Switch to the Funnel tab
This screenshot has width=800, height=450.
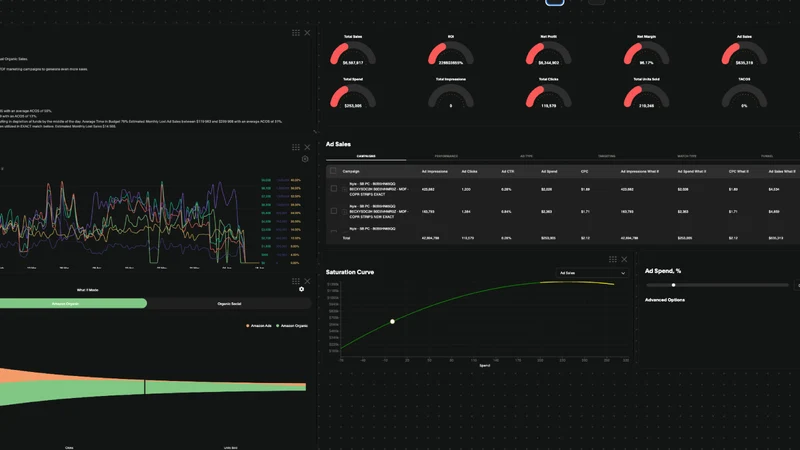click(767, 156)
